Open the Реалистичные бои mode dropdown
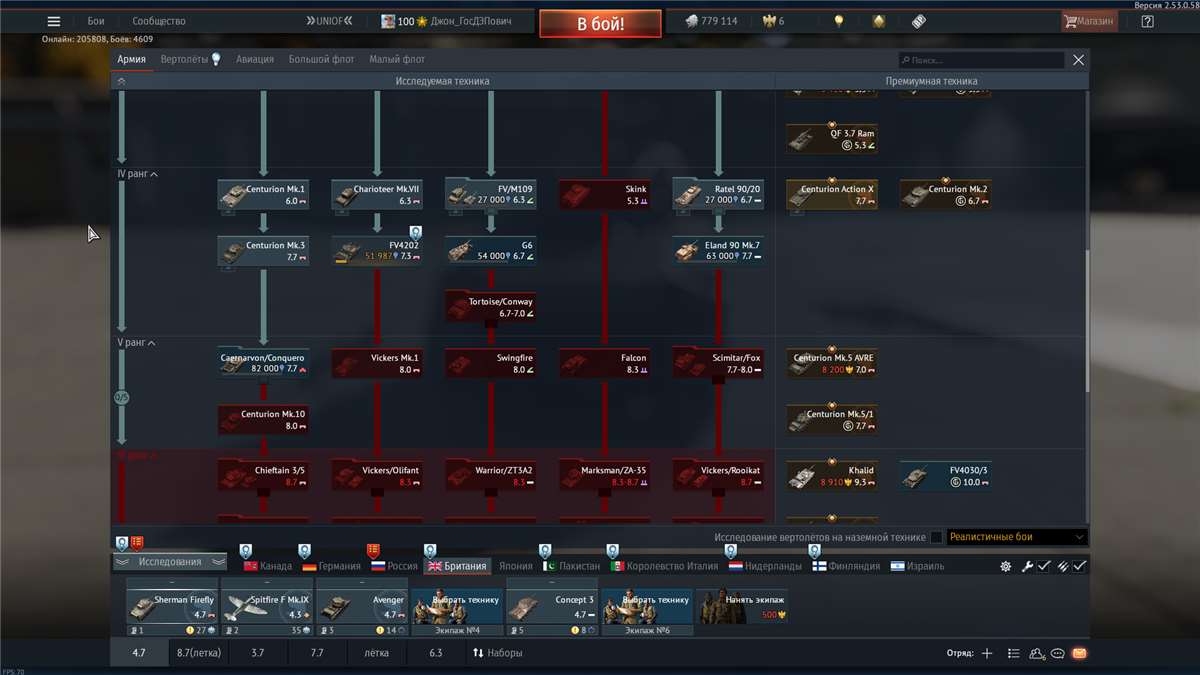Viewport: 1200px width, 675px height. coord(1015,537)
